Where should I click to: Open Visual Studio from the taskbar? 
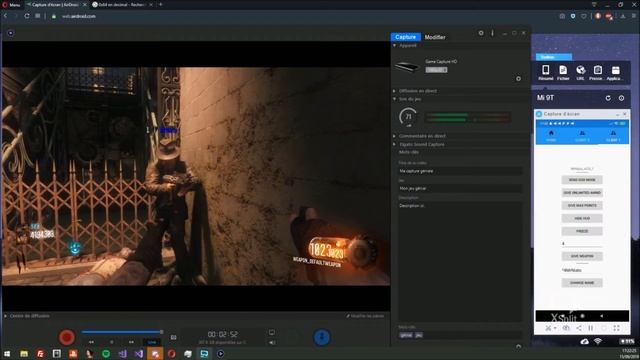click(138, 354)
